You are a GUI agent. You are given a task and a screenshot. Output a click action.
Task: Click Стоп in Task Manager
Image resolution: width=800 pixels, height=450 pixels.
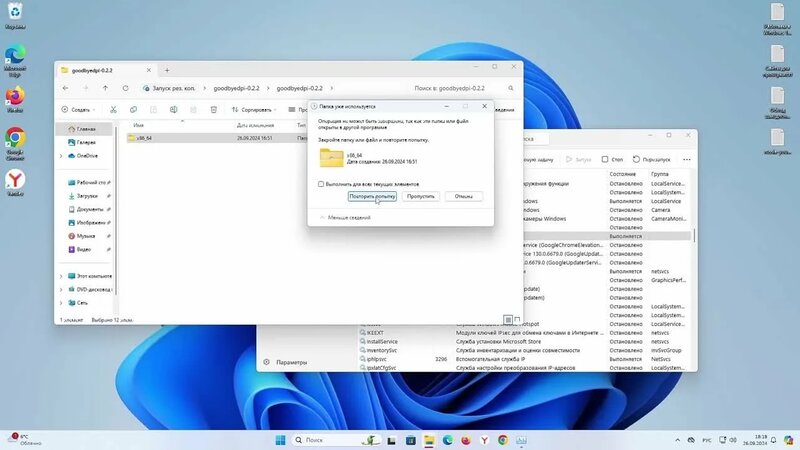coord(612,159)
